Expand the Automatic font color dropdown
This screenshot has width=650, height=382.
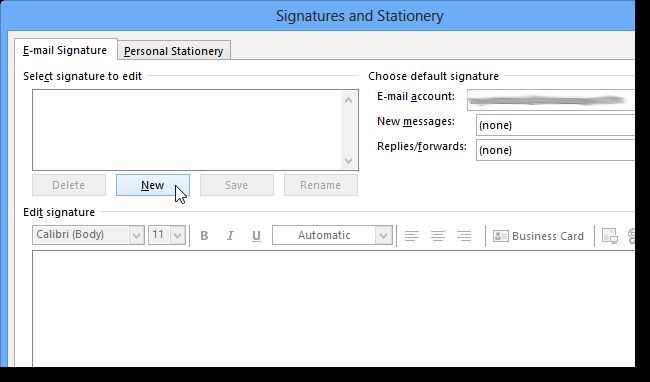332,235
